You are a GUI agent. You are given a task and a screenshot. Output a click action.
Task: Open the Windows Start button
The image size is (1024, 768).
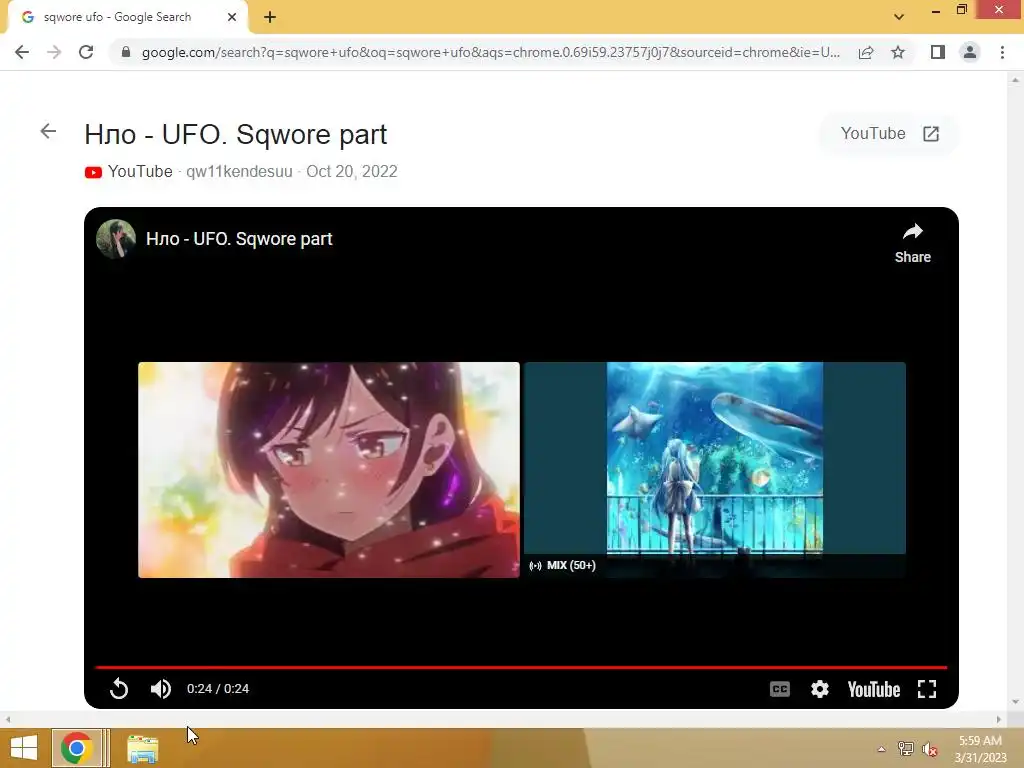24,748
